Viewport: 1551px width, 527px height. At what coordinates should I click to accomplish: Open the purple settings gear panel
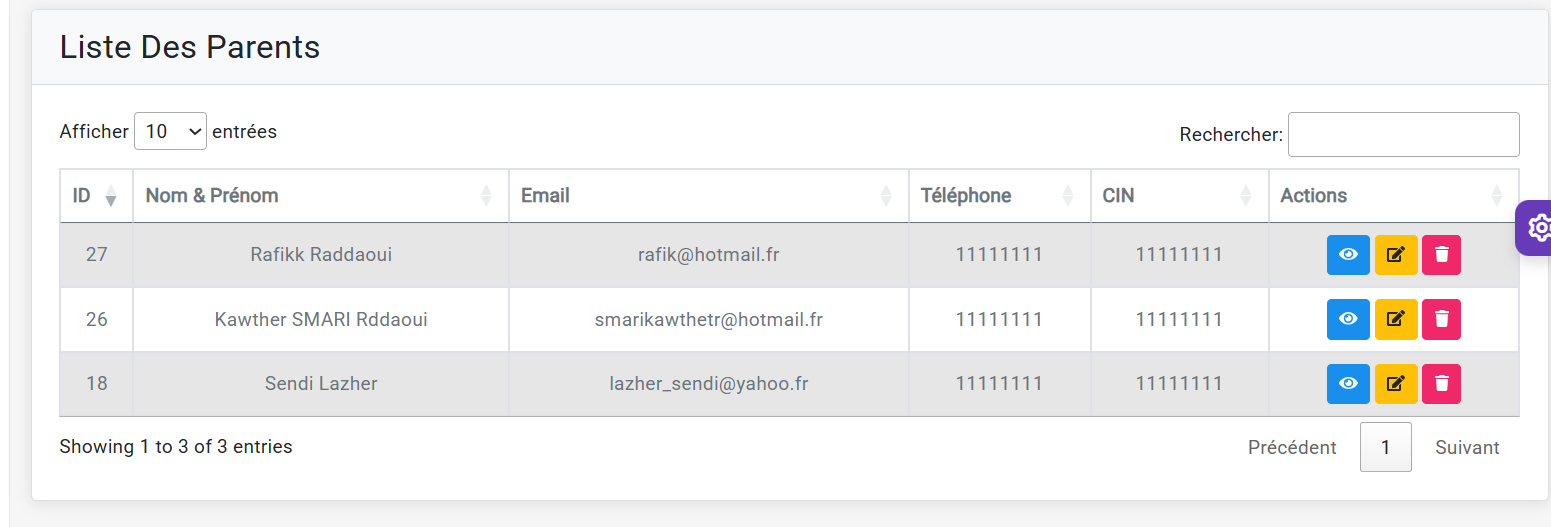tap(1537, 228)
